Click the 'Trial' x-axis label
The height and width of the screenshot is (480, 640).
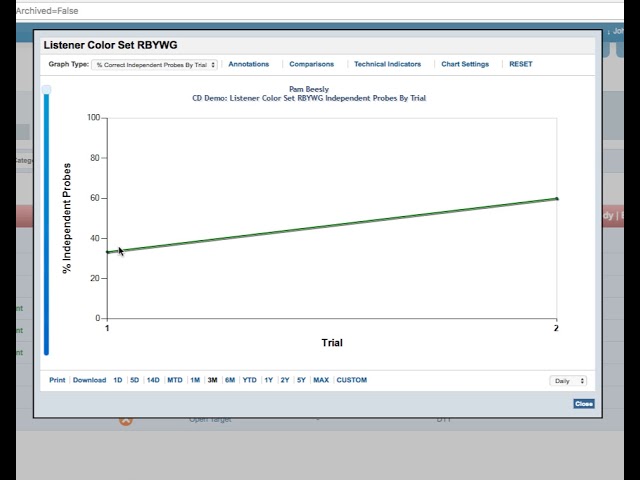[x=332, y=343]
